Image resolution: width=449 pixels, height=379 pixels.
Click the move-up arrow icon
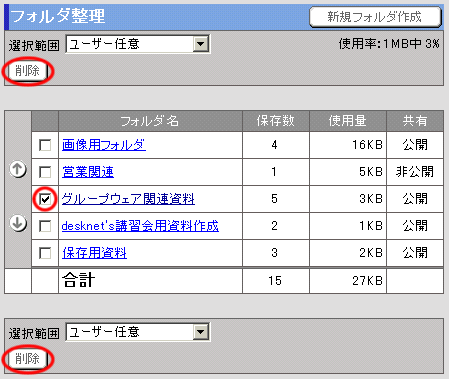pyautogui.click(x=18, y=169)
